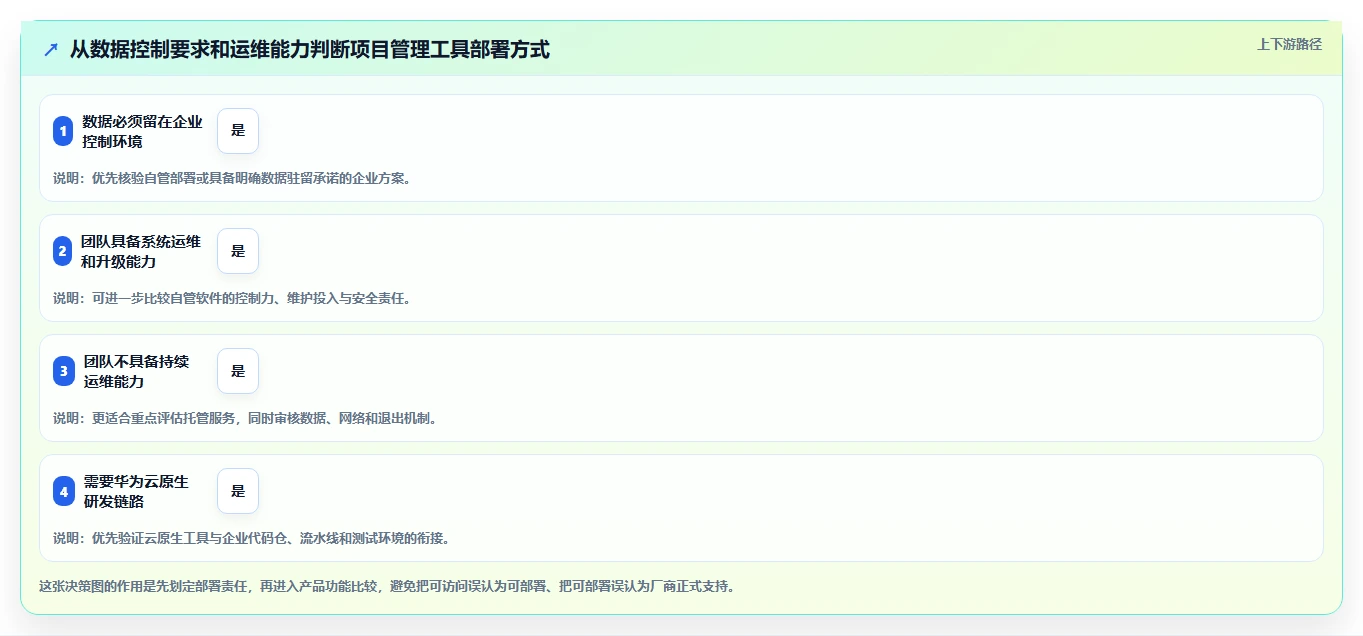Click the title 从数据控制要求和运维能力判断项目管理工具部署方式
Image resolution: width=1363 pixels, height=636 pixels.
[310, 49]
